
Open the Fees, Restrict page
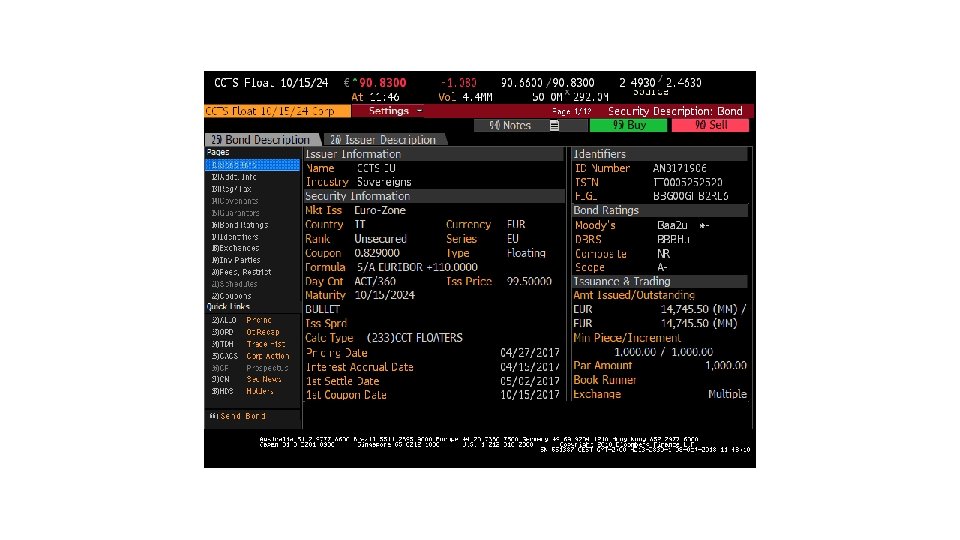(x=241, y=272)
